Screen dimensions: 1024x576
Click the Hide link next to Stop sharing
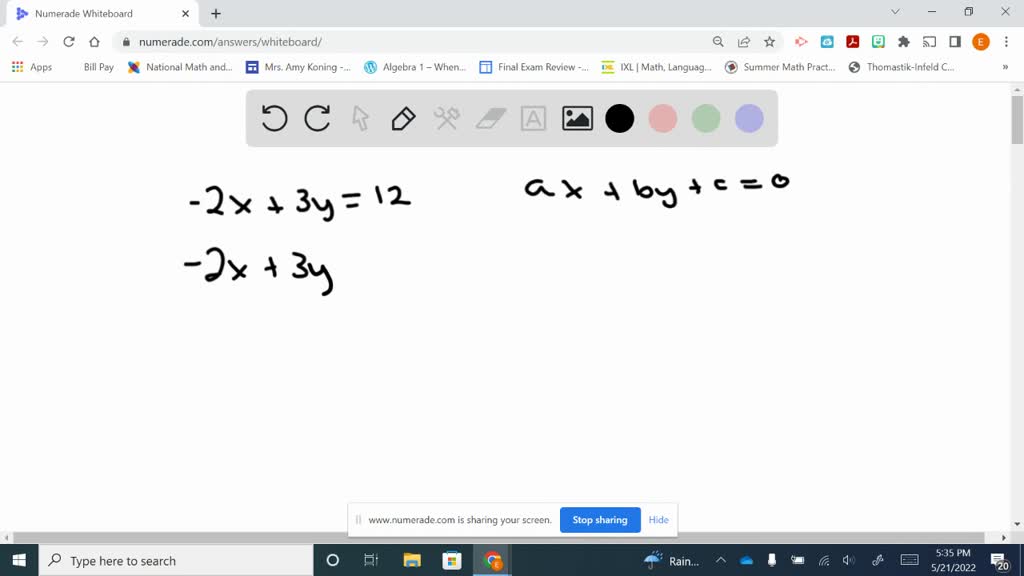[658, 520]
